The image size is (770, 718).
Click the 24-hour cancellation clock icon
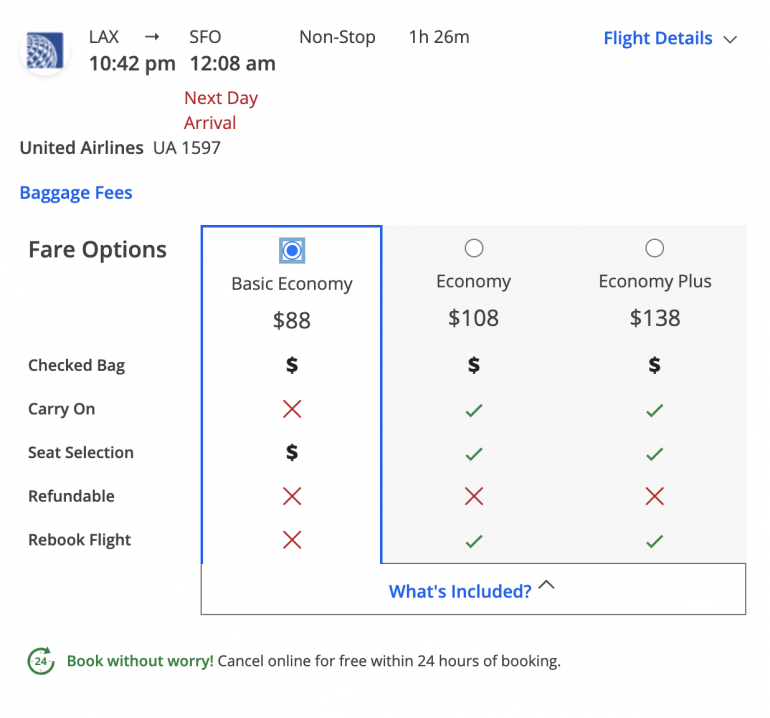coord(41,661)
